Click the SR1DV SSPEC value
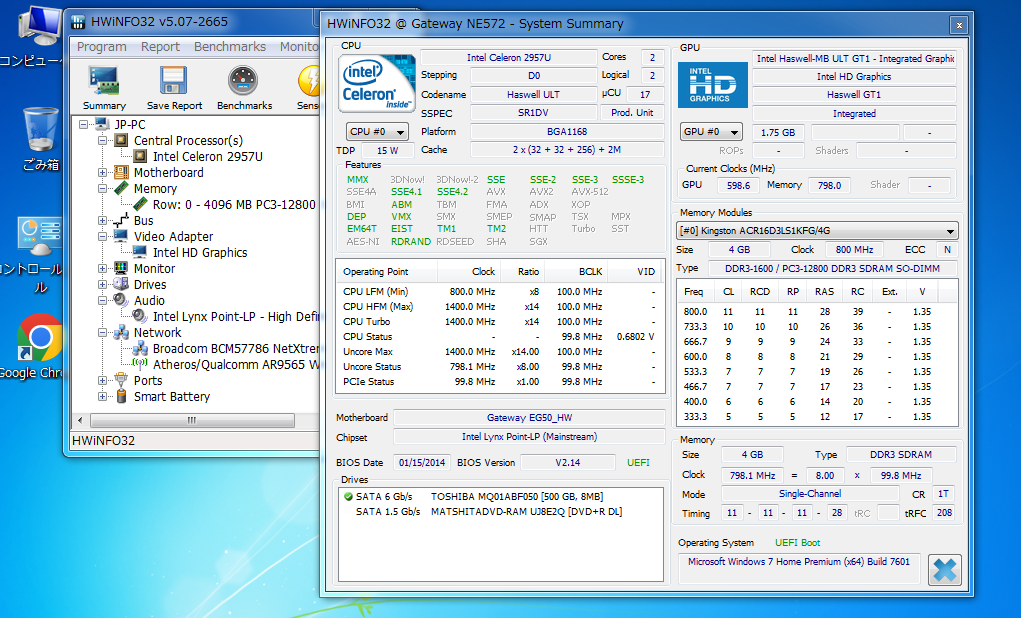 tap(533, 113)
